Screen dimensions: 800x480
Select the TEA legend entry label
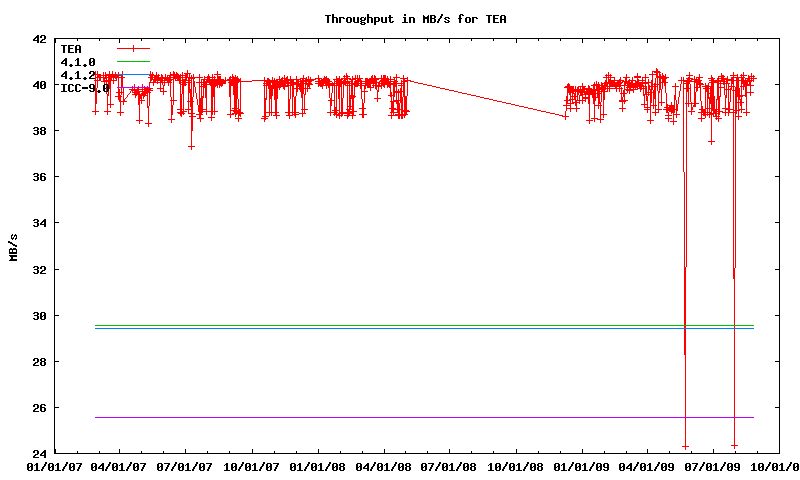[71, 48]
